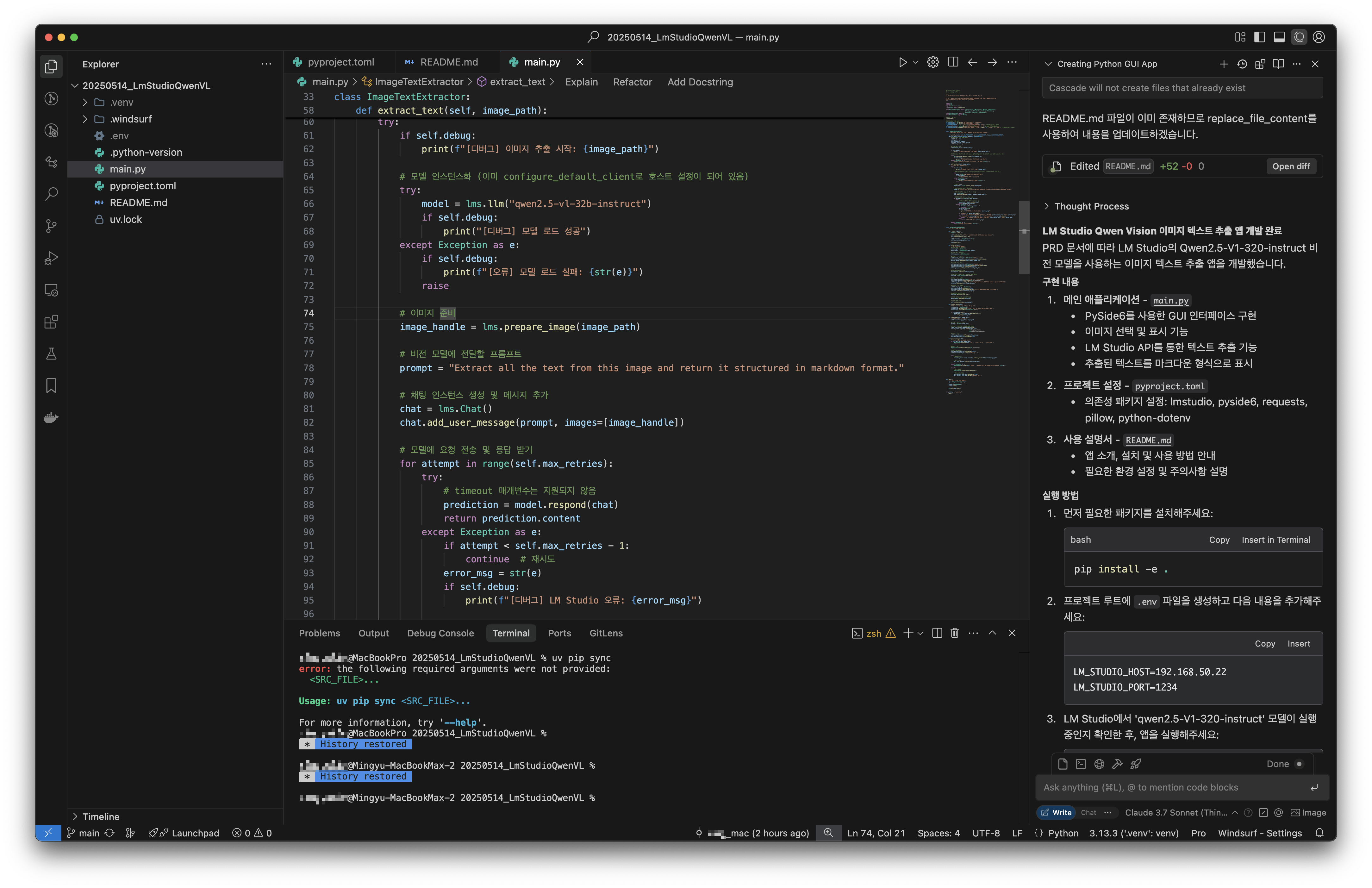1372x888 pixels.
Task: Expand the Thought Process section
Action: coord(1091,206)
